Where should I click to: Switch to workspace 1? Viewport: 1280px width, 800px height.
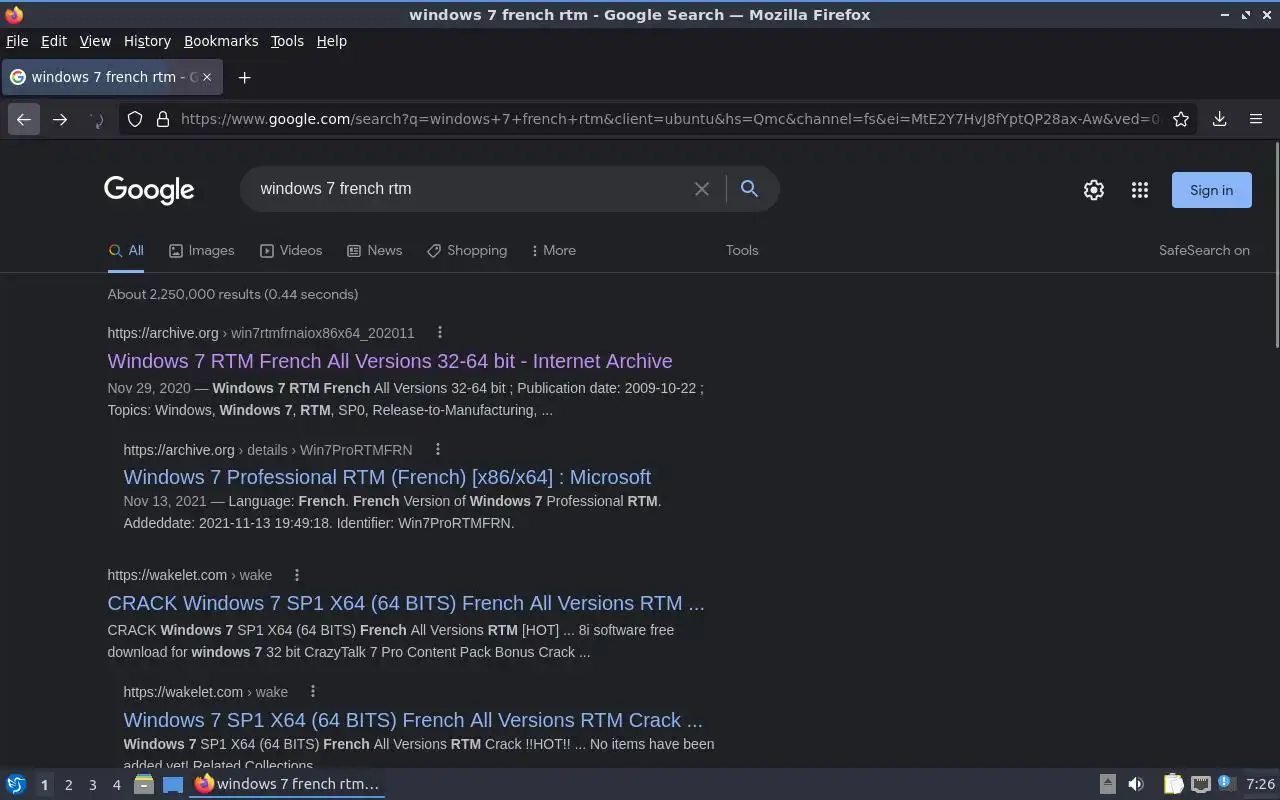[44, 785]
